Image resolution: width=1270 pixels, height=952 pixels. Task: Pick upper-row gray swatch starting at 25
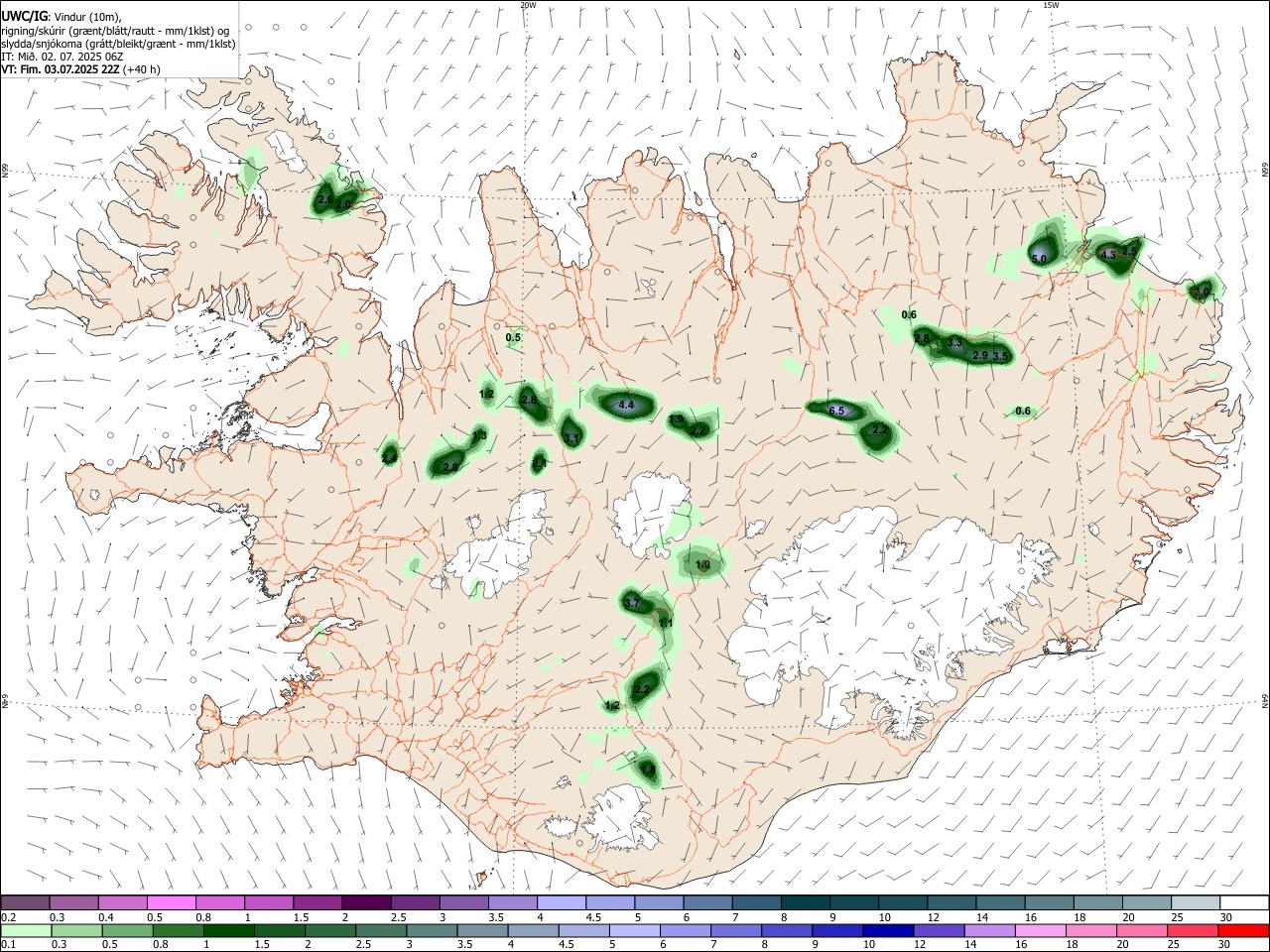(1196, 902)
